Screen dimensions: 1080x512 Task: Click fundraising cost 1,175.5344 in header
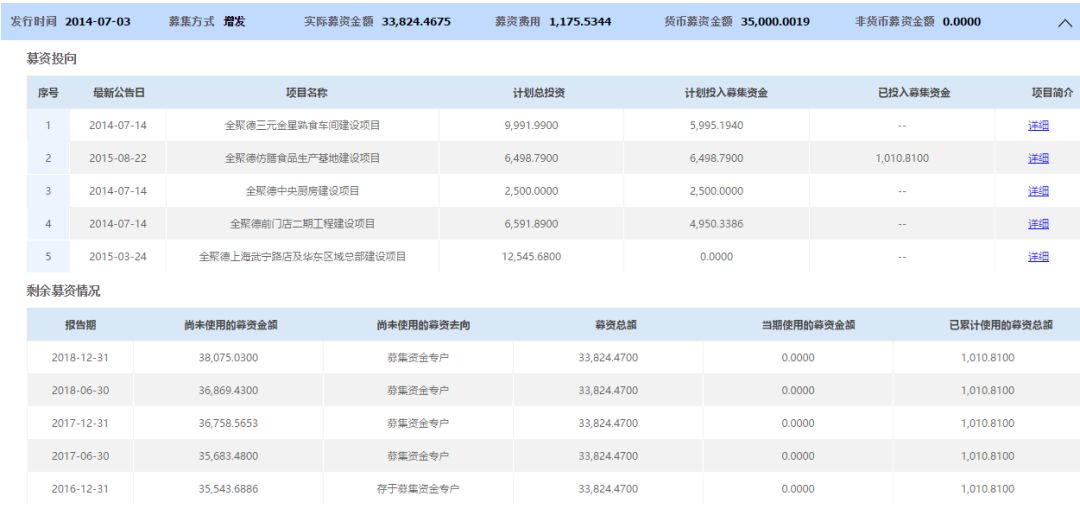[x=580, y=22]
